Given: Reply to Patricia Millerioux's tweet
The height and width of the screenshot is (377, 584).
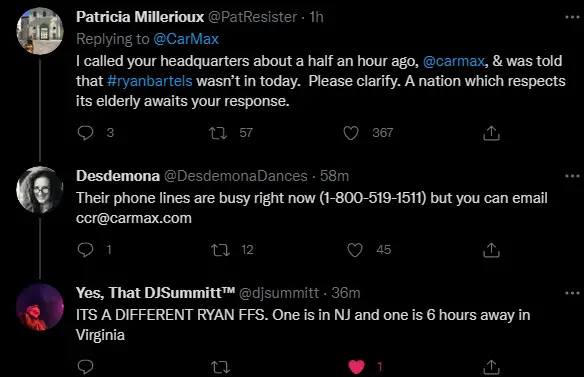Looking at the screenshot, I should (x=85, y=133).
